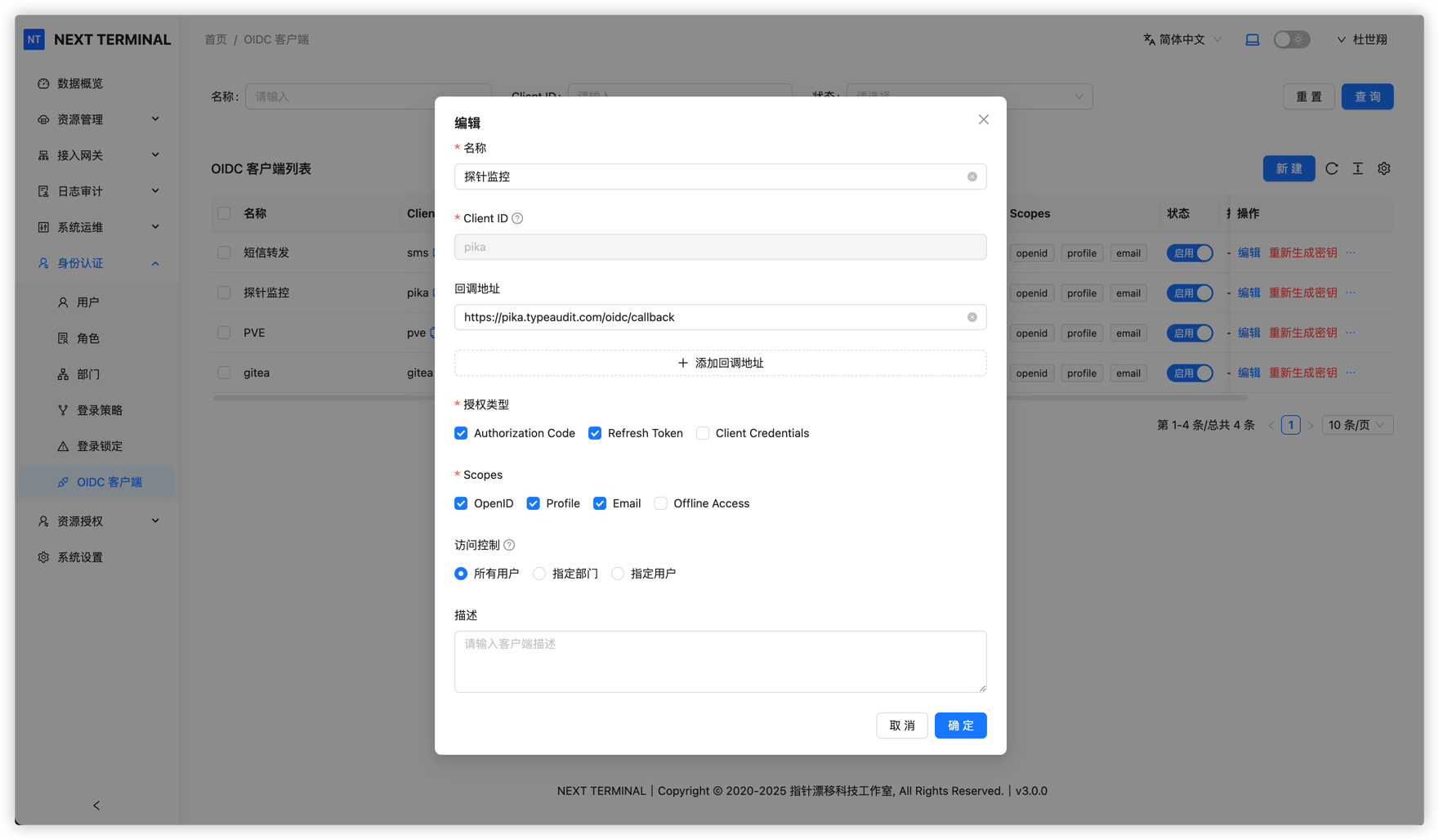
Task: Open the table column settings gear icon
Action: [1383, 168]
